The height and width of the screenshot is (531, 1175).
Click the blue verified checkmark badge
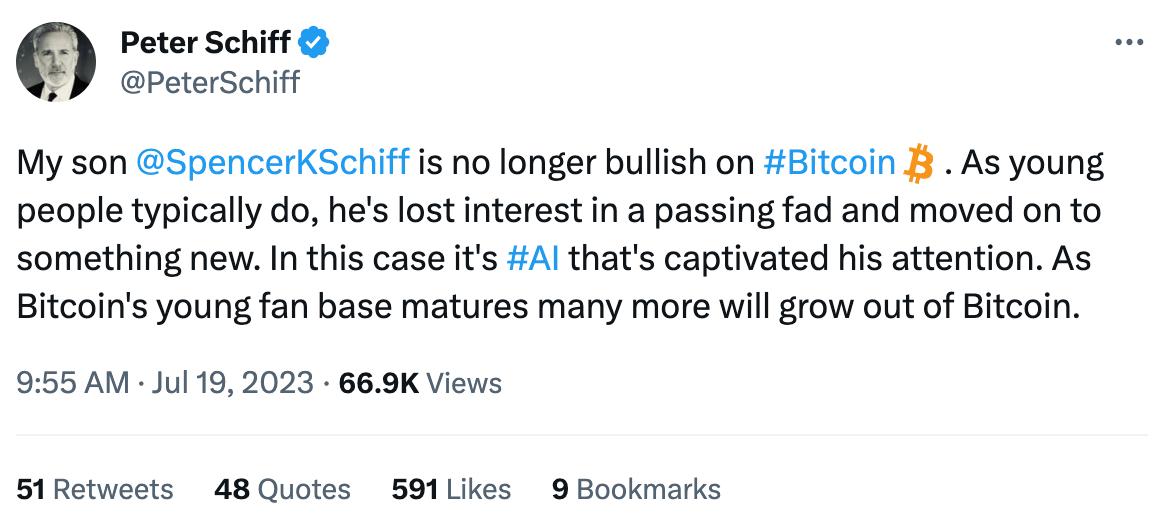point(313,42)
